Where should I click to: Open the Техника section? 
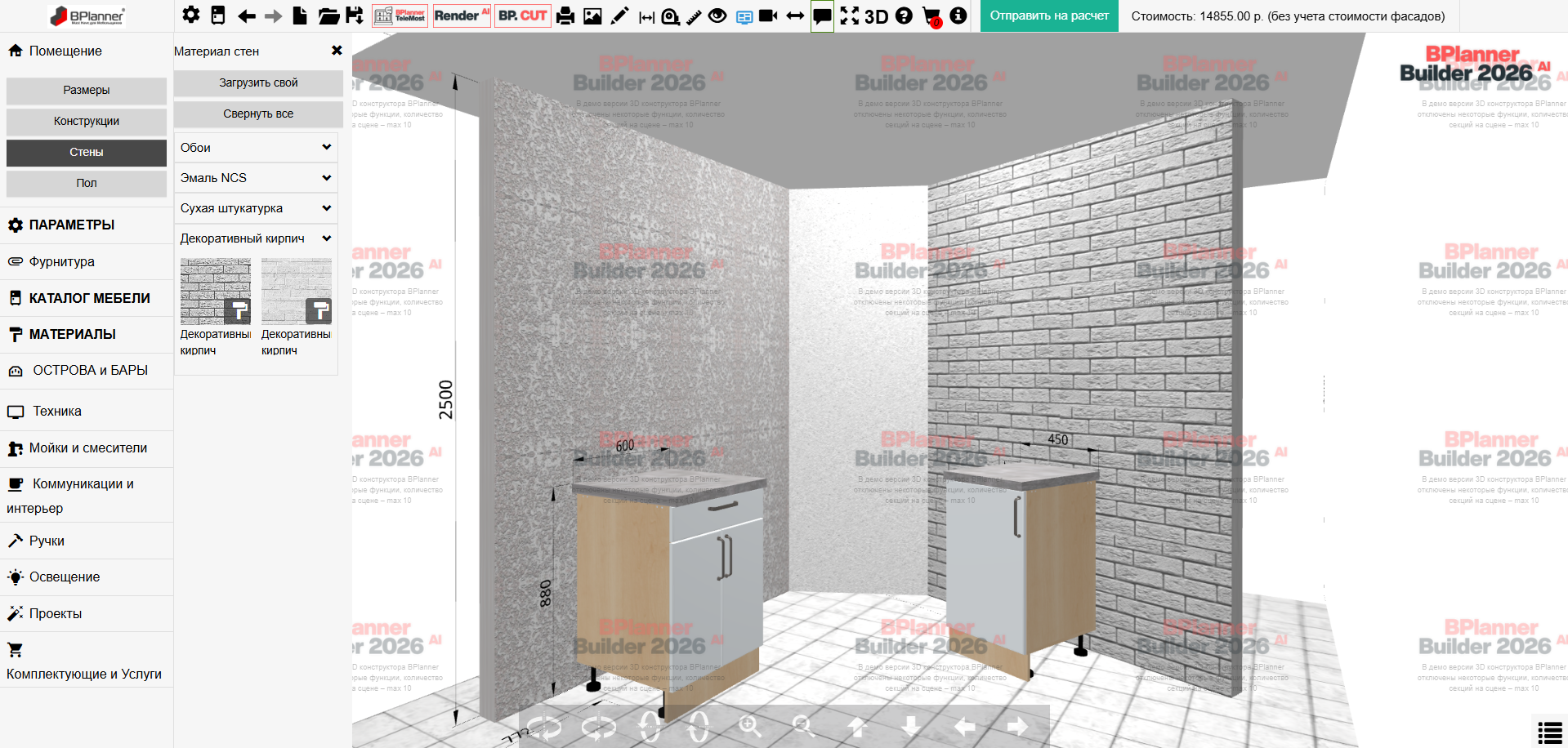click(x=87, y=412)
